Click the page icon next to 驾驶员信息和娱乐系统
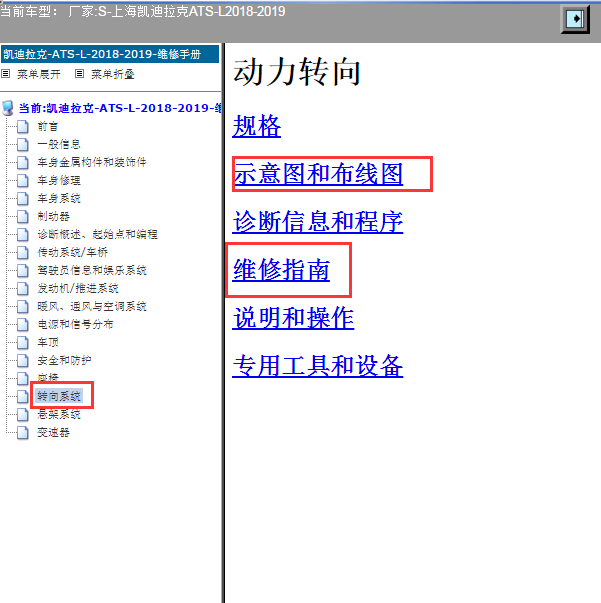 [23, 270]
